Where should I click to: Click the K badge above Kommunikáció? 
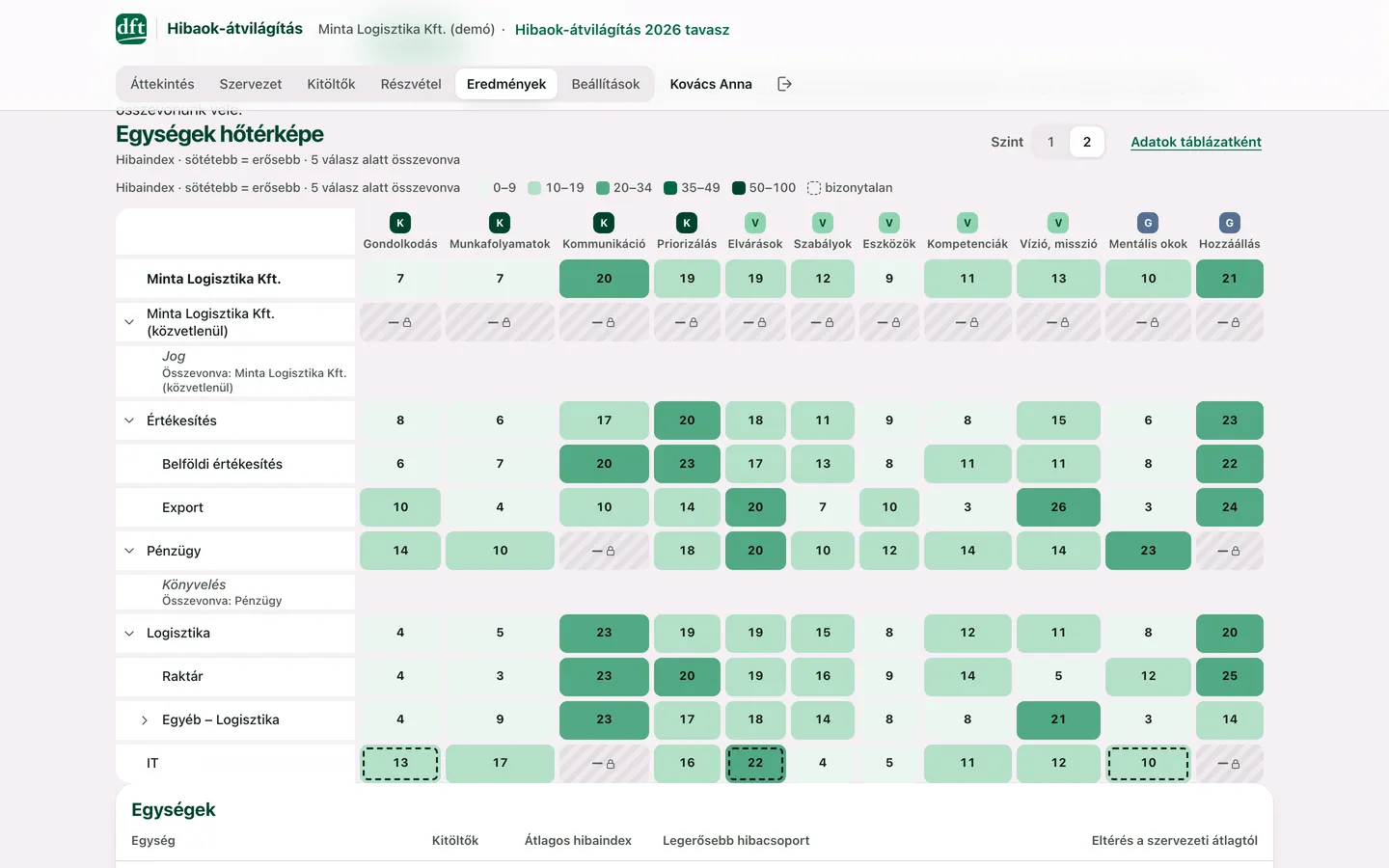[x=604, y=223]
